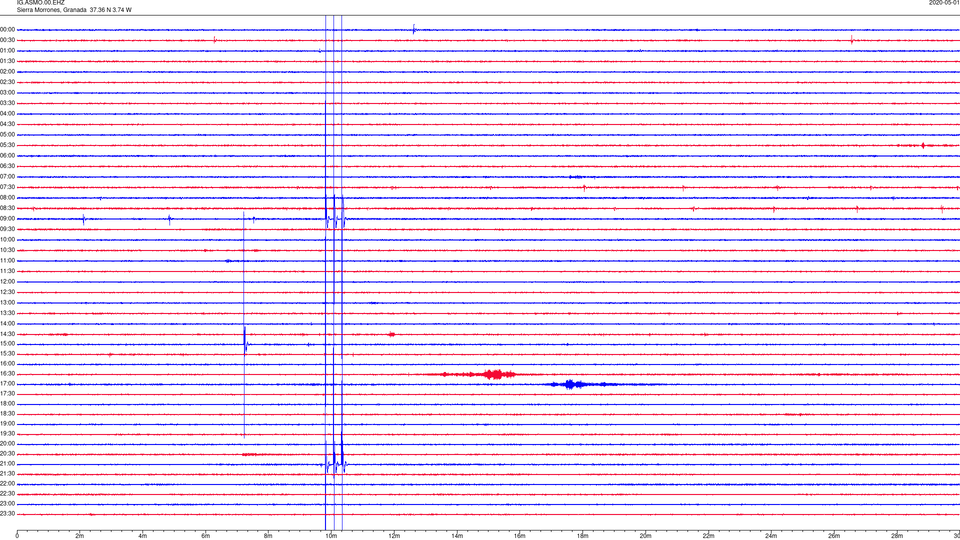Select the 07:30 trace time label
The image size is (960, 540).
pos(8,187)
